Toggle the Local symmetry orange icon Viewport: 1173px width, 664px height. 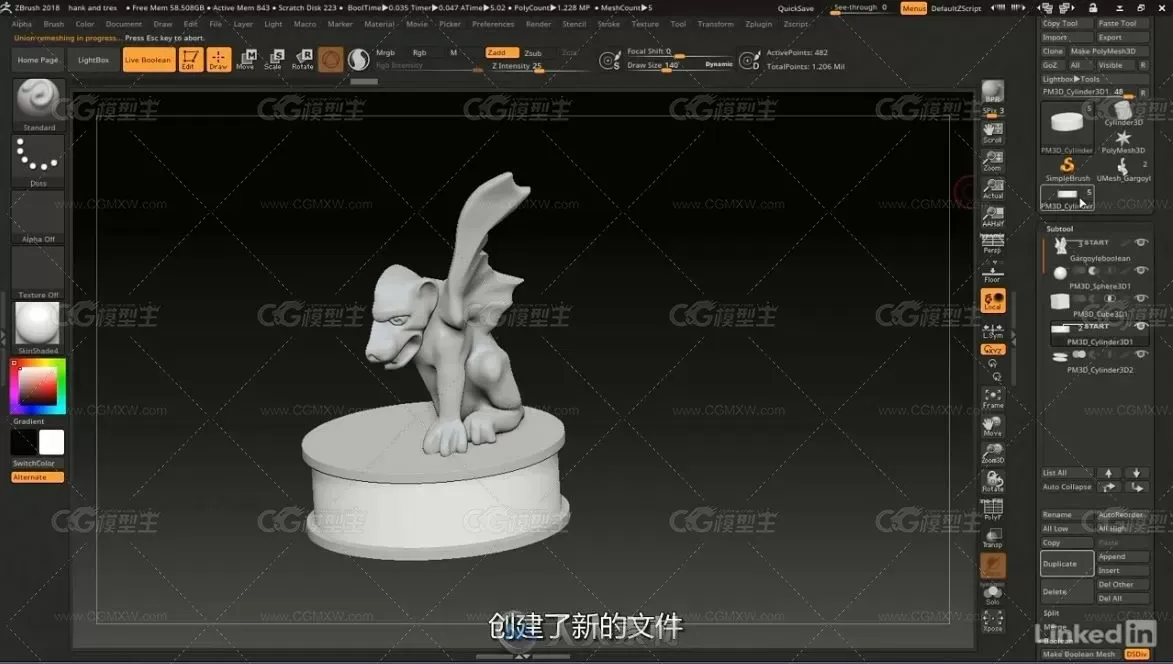[x=993, y=301]
